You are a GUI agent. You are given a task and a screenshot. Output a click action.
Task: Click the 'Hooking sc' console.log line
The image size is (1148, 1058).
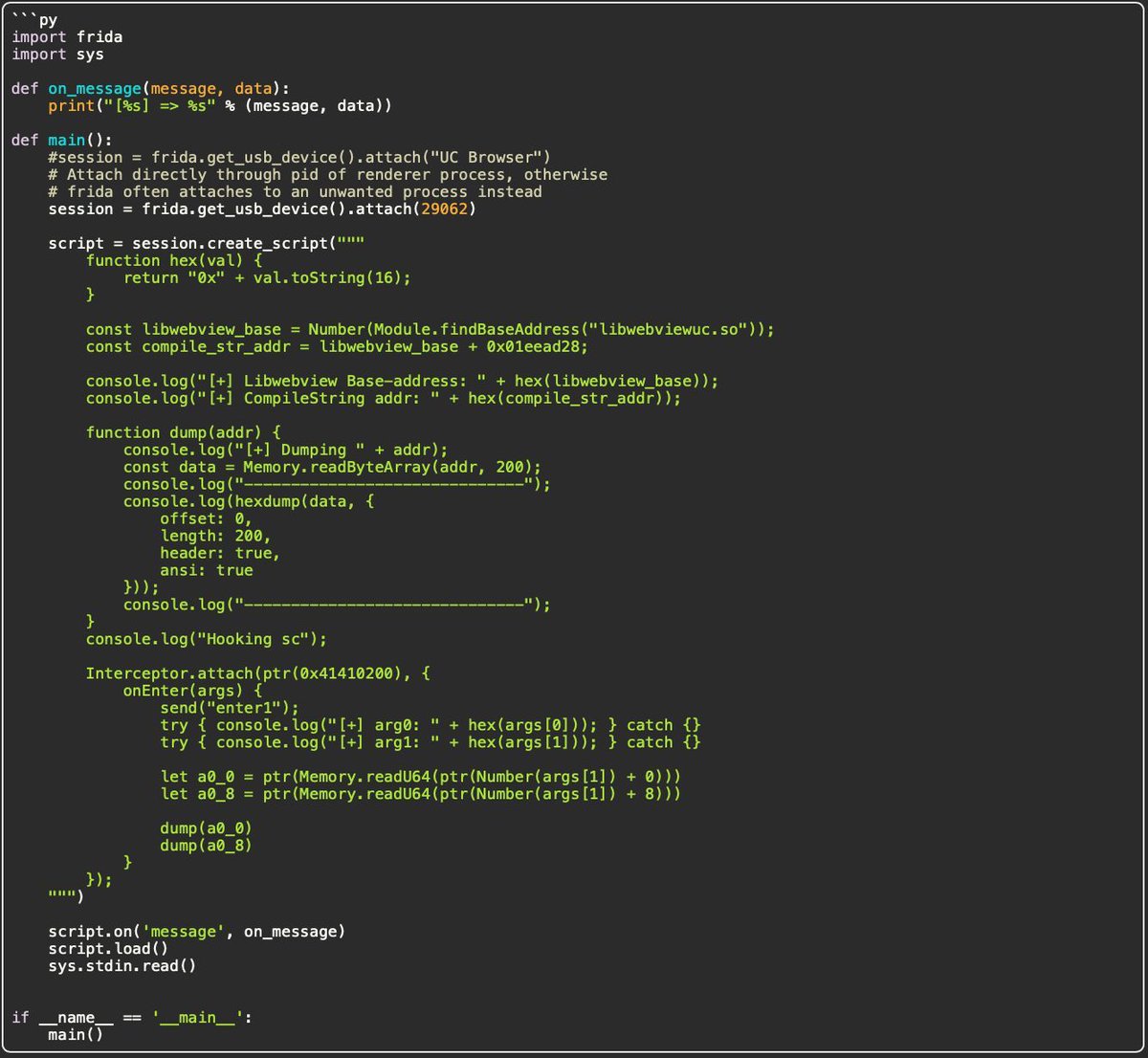tap(207, 639)
